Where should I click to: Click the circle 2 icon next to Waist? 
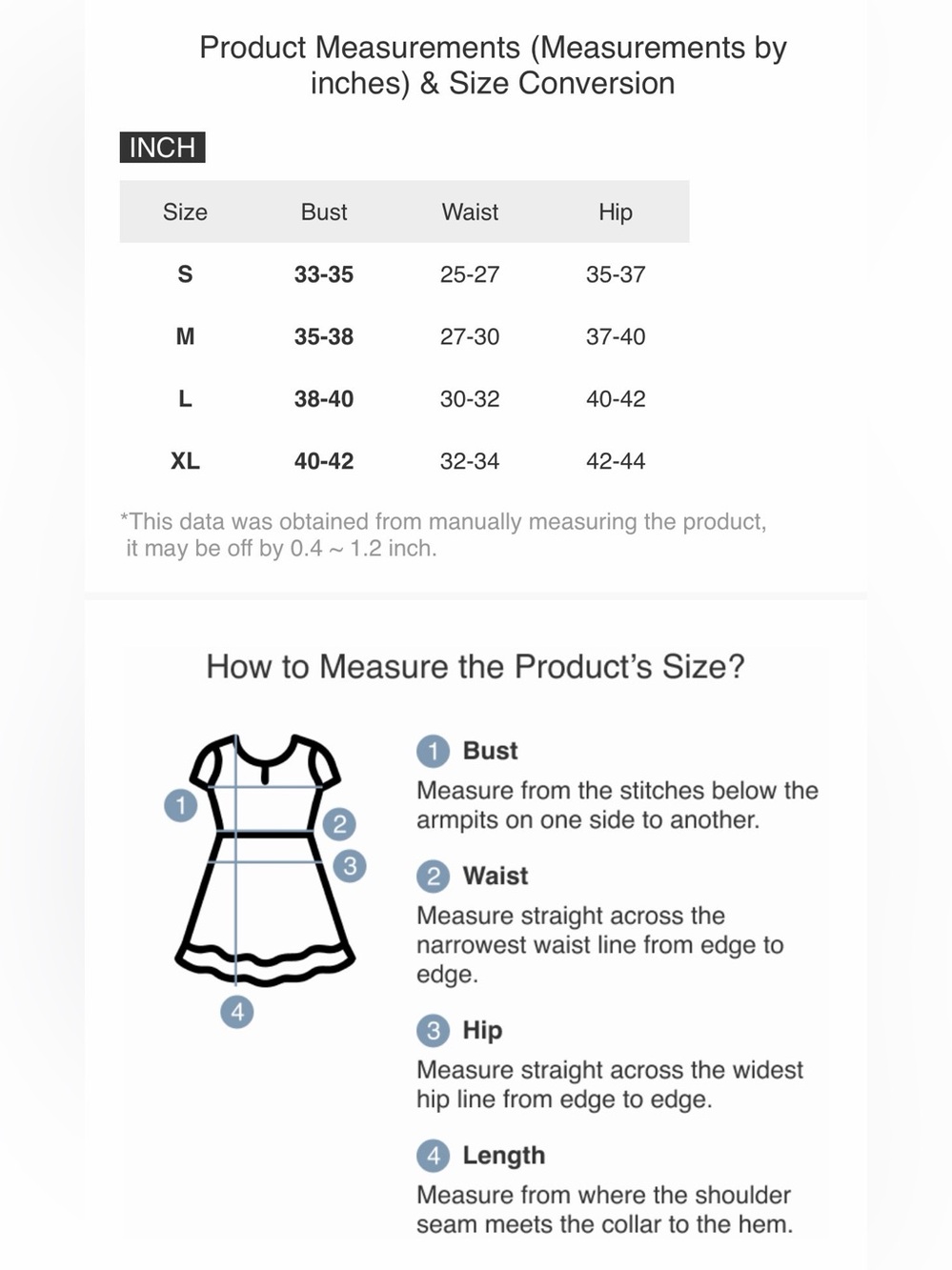[433, 877]
